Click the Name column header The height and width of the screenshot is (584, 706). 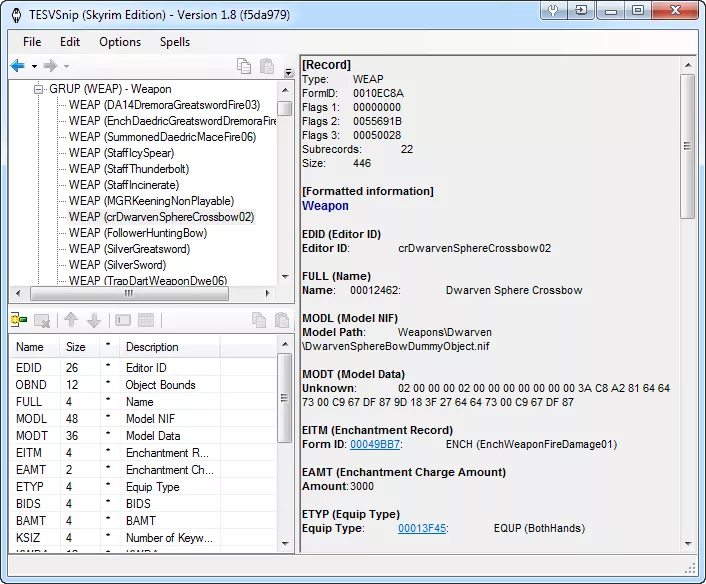[x=35, y=347]
